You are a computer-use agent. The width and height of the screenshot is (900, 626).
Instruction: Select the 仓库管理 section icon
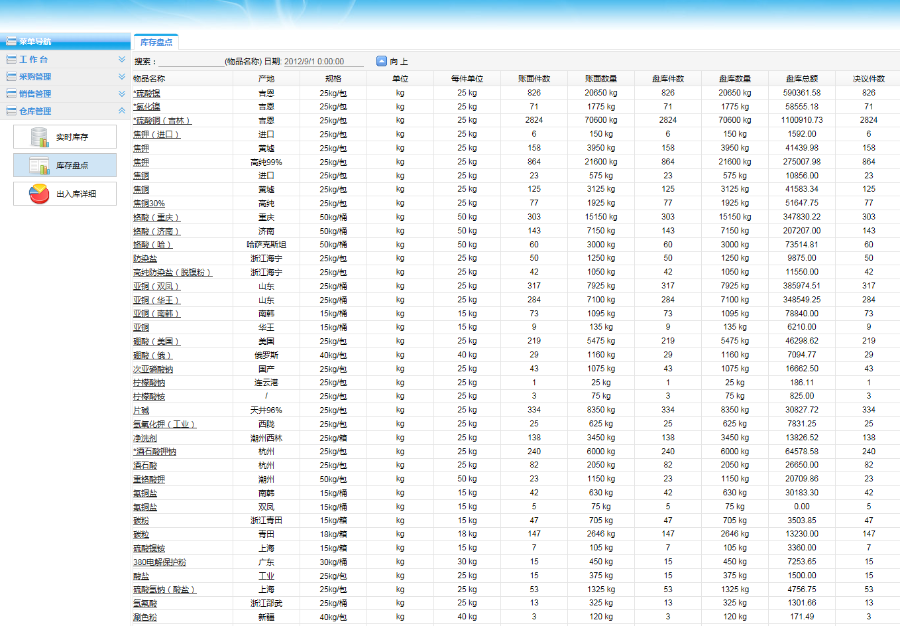(x=10, y=108)
